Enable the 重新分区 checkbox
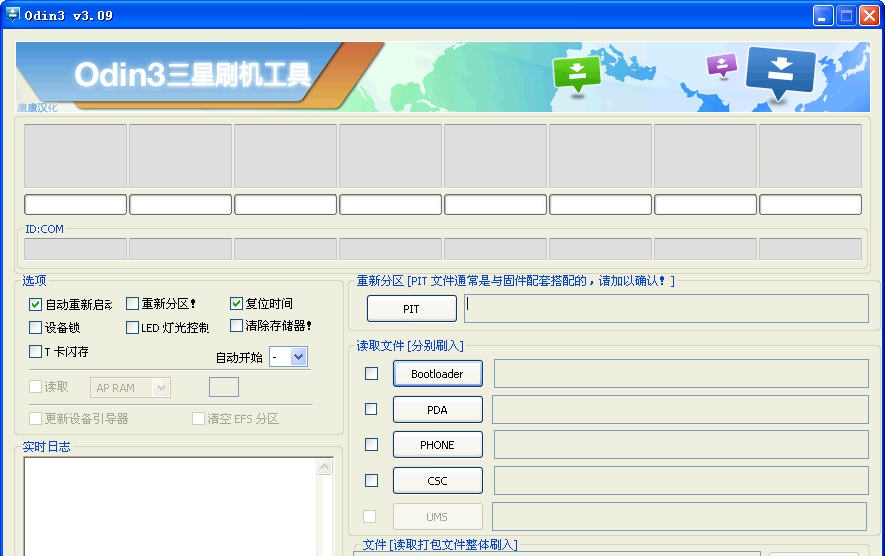 point(133,304)
